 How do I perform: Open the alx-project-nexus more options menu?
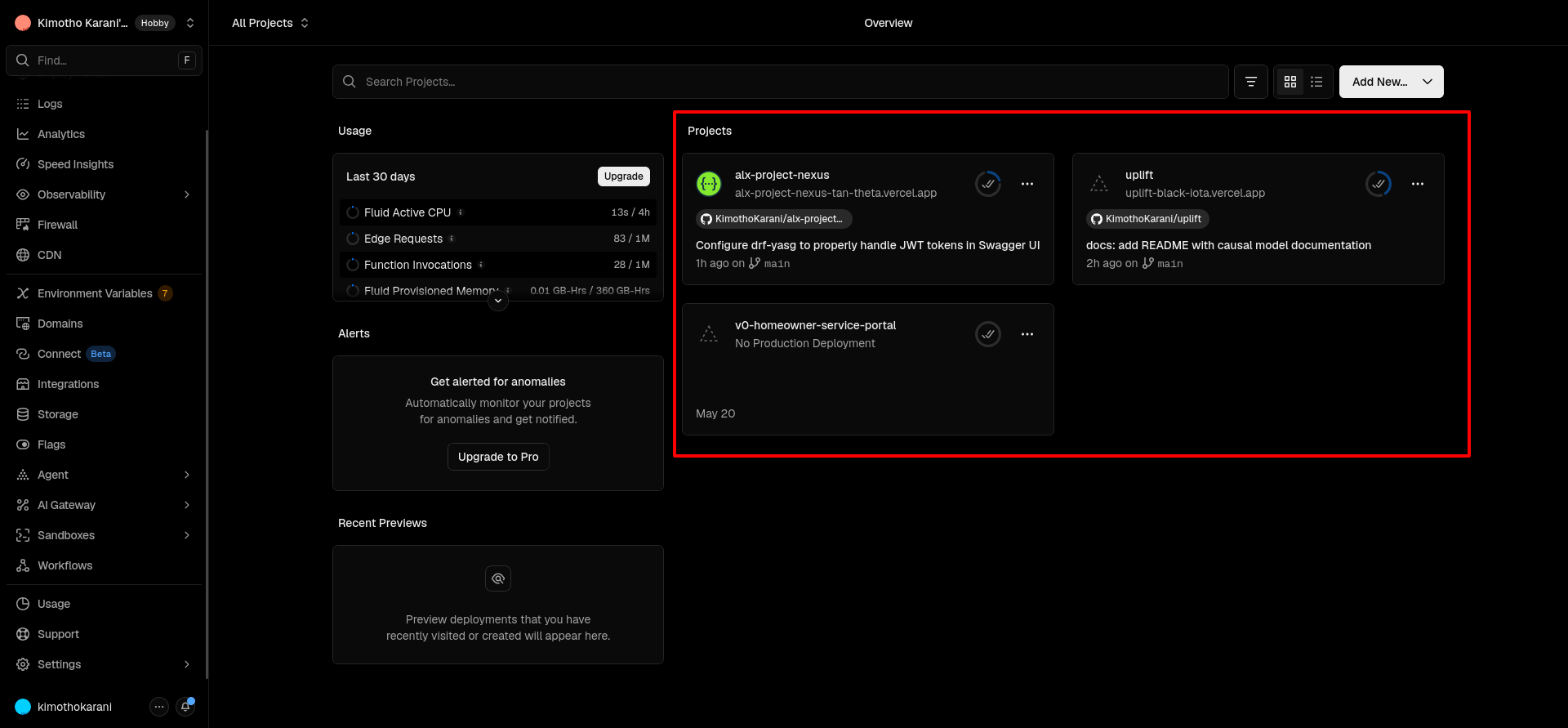1027,184
